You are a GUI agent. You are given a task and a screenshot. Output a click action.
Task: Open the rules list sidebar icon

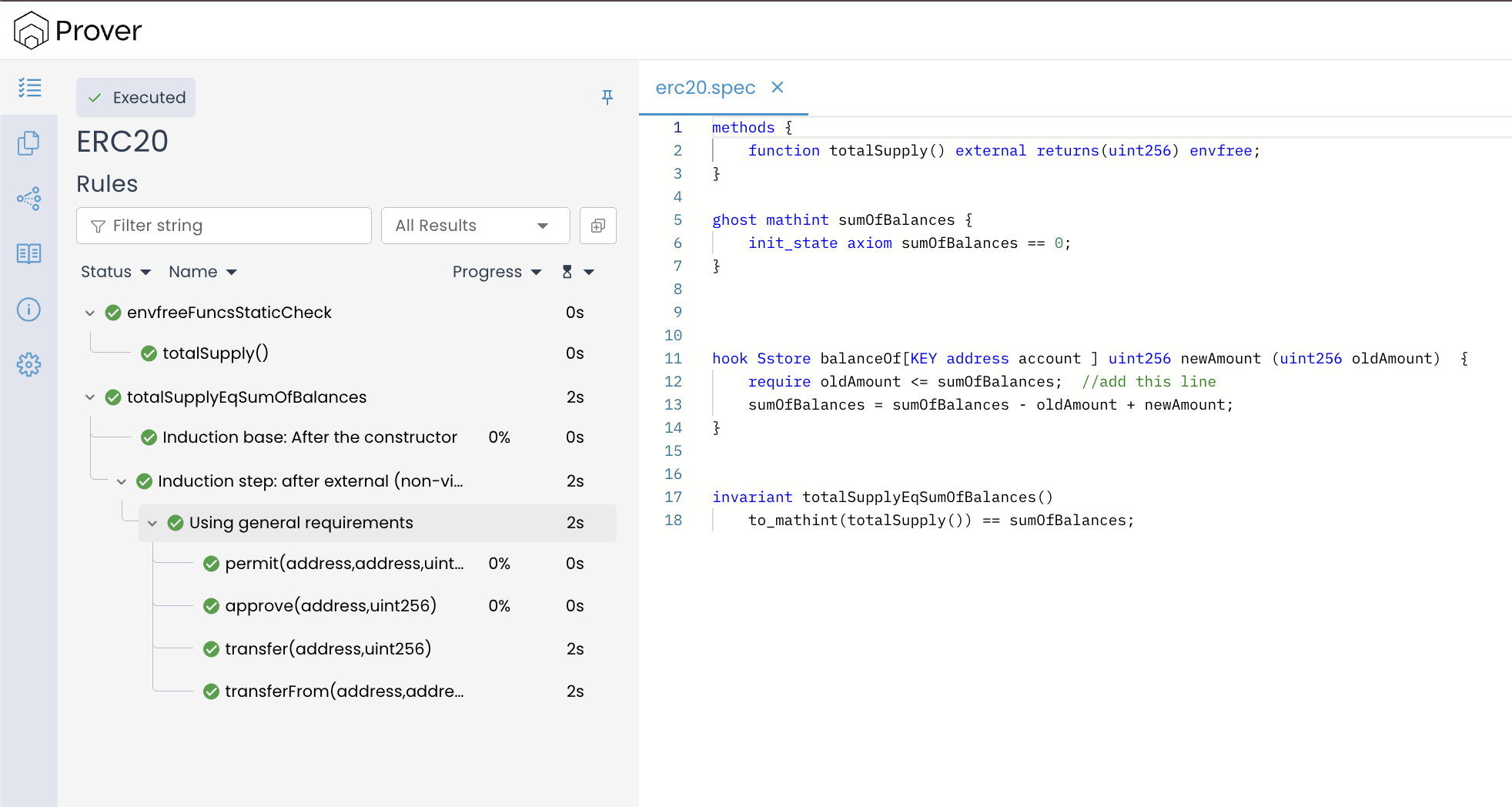click(29, 88)
